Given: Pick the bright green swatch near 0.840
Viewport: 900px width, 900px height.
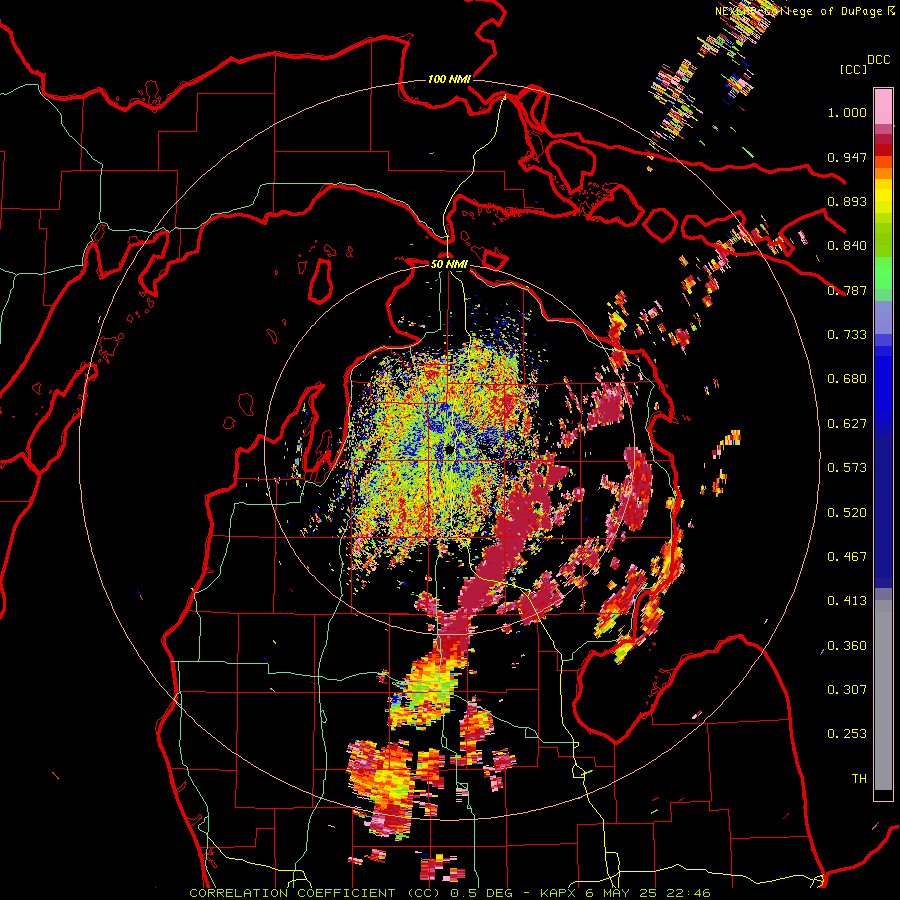Looking at the screenshot, I should coord(883,272).
